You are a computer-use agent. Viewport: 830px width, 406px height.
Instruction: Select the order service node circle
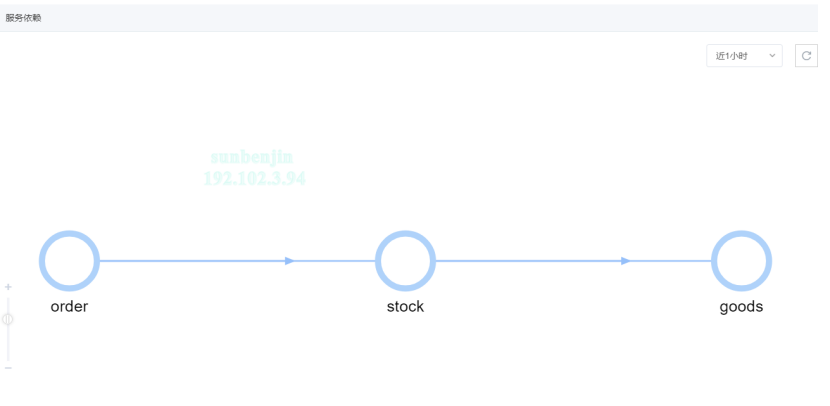tap(69, 261)
